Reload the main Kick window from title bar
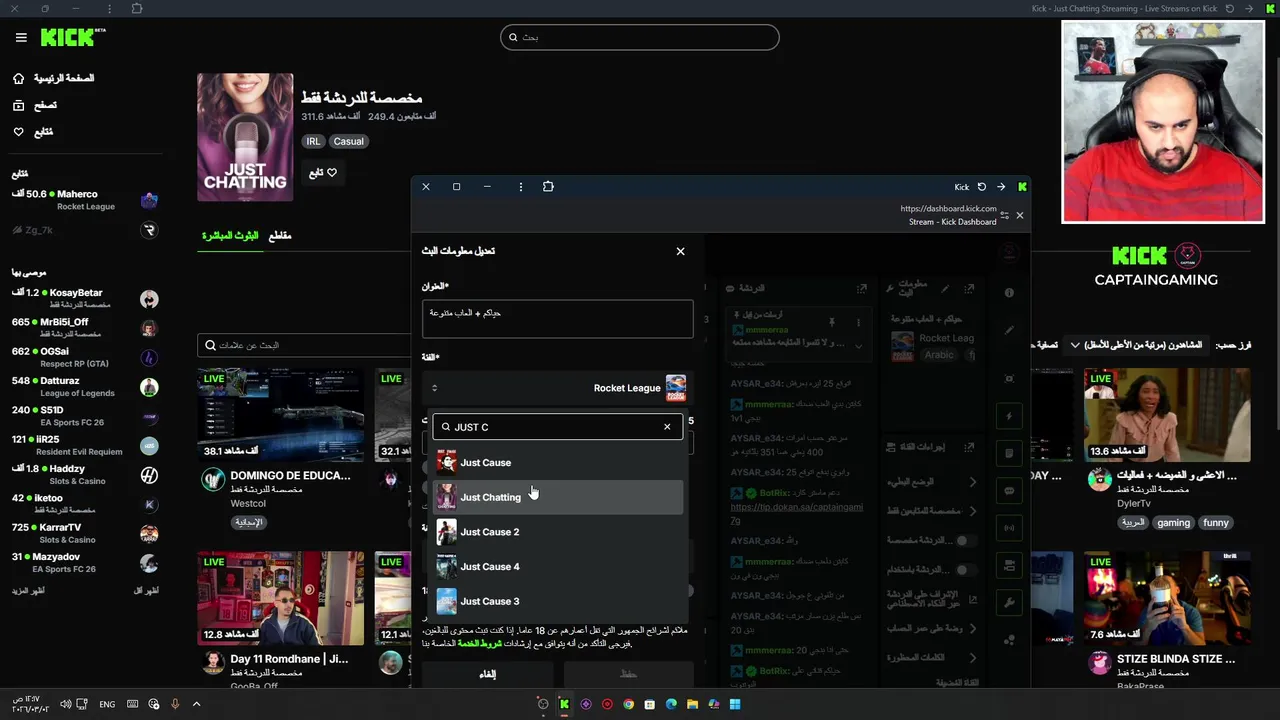This screenshot has height=720, width=1280. [1229, 9]
